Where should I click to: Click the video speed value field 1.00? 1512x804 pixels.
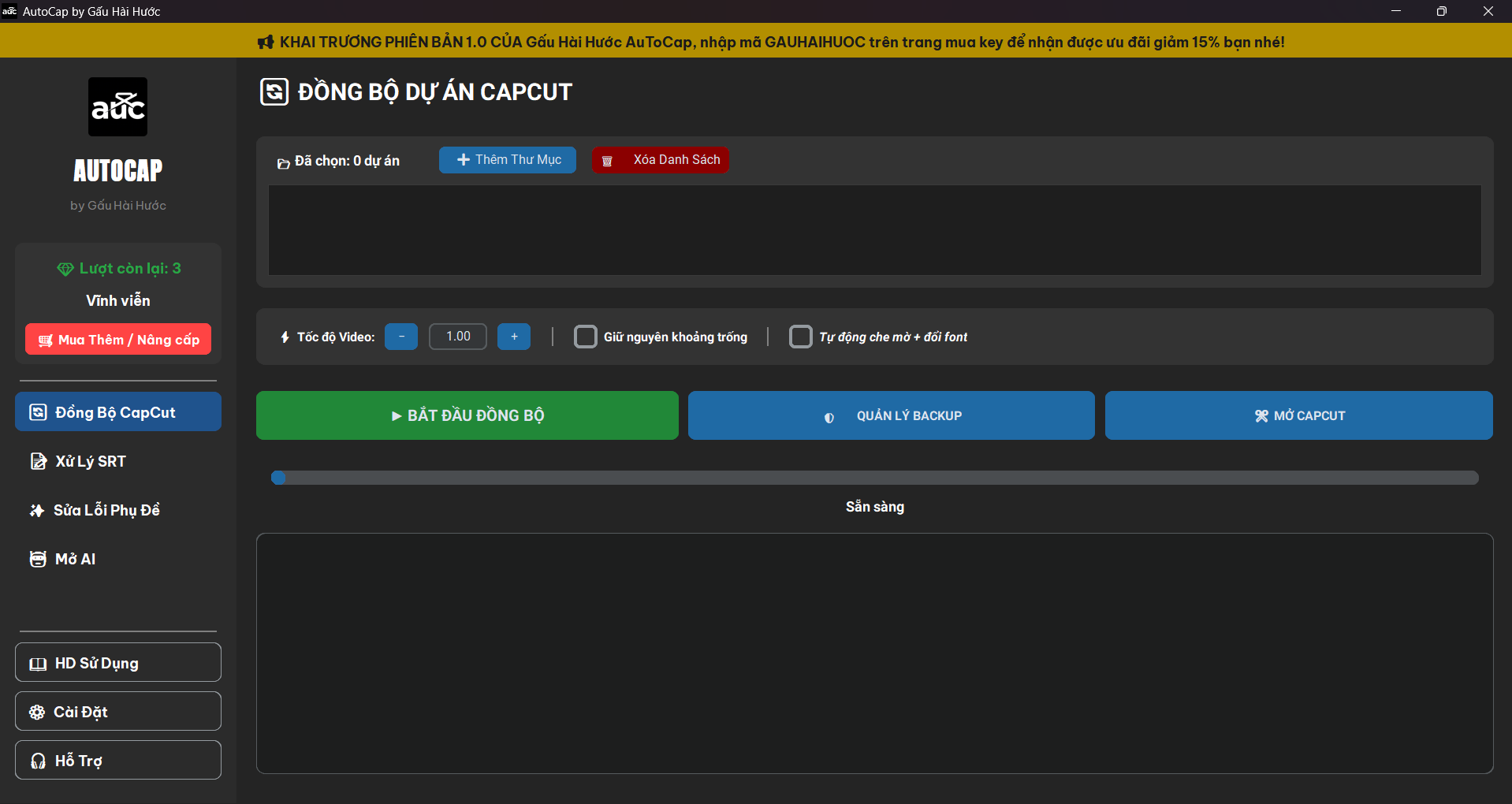tap(458, 337)
